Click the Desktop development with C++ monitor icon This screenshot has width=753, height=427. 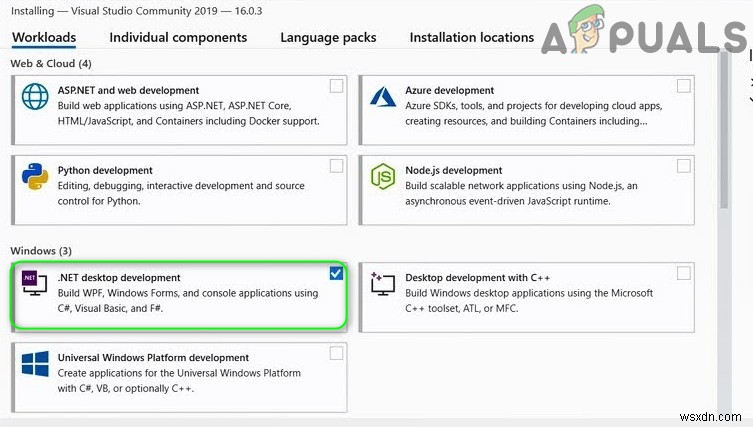[383, 283]
